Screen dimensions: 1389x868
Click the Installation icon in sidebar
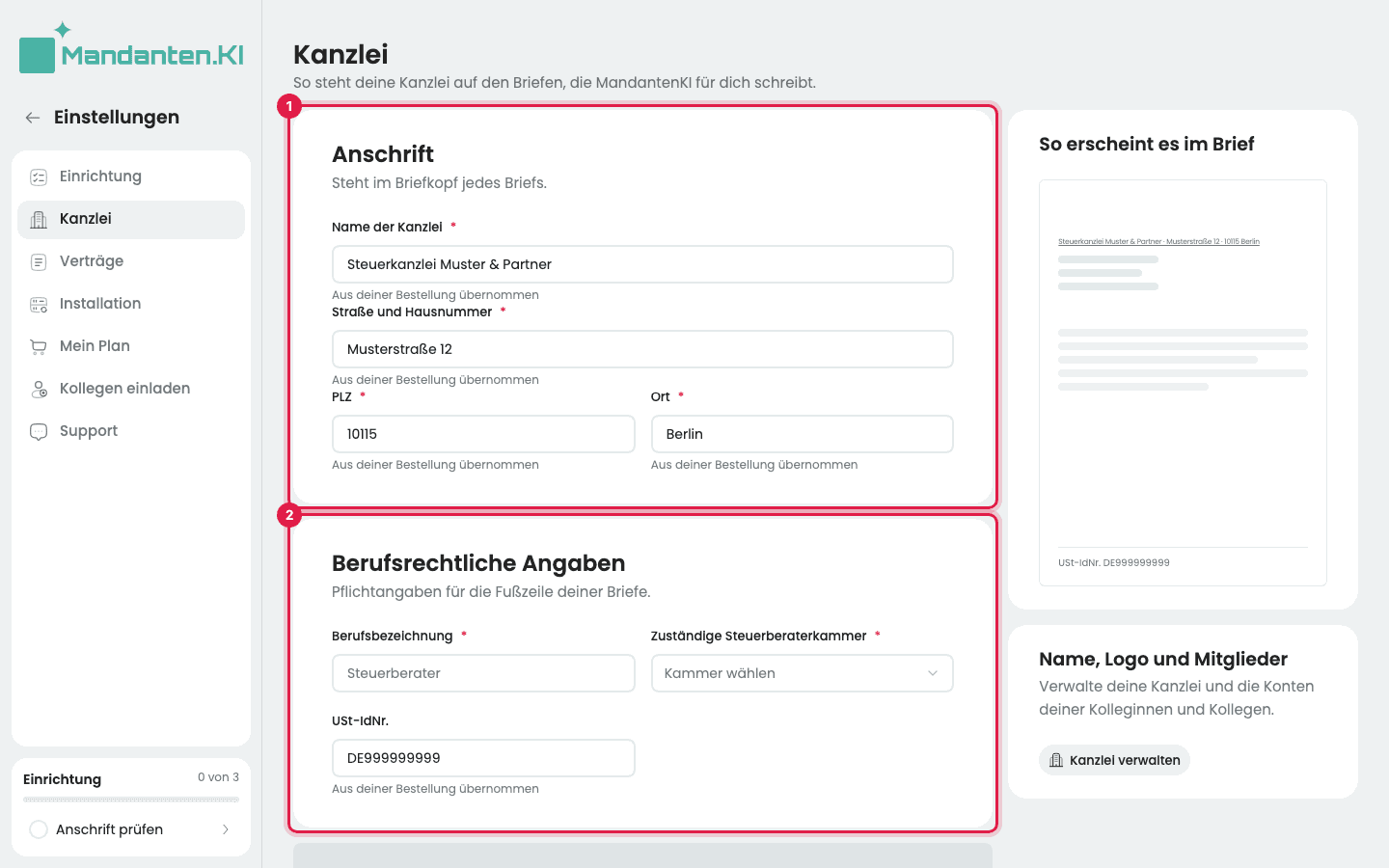pos(39,304)
